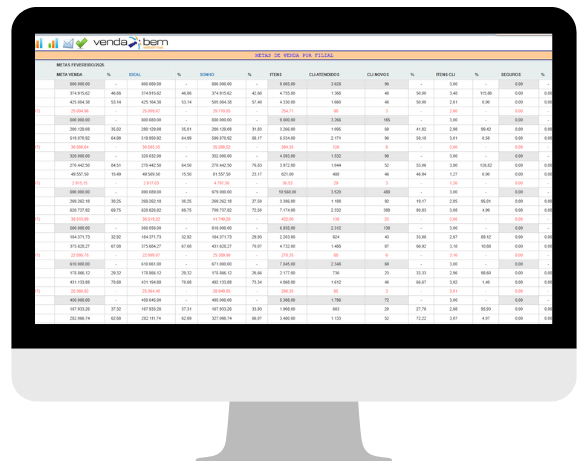This screenshot has width=586, height=468.
Task: Click the METAS FEVEREIRO/2025 label
Action: tap(80, 65)
